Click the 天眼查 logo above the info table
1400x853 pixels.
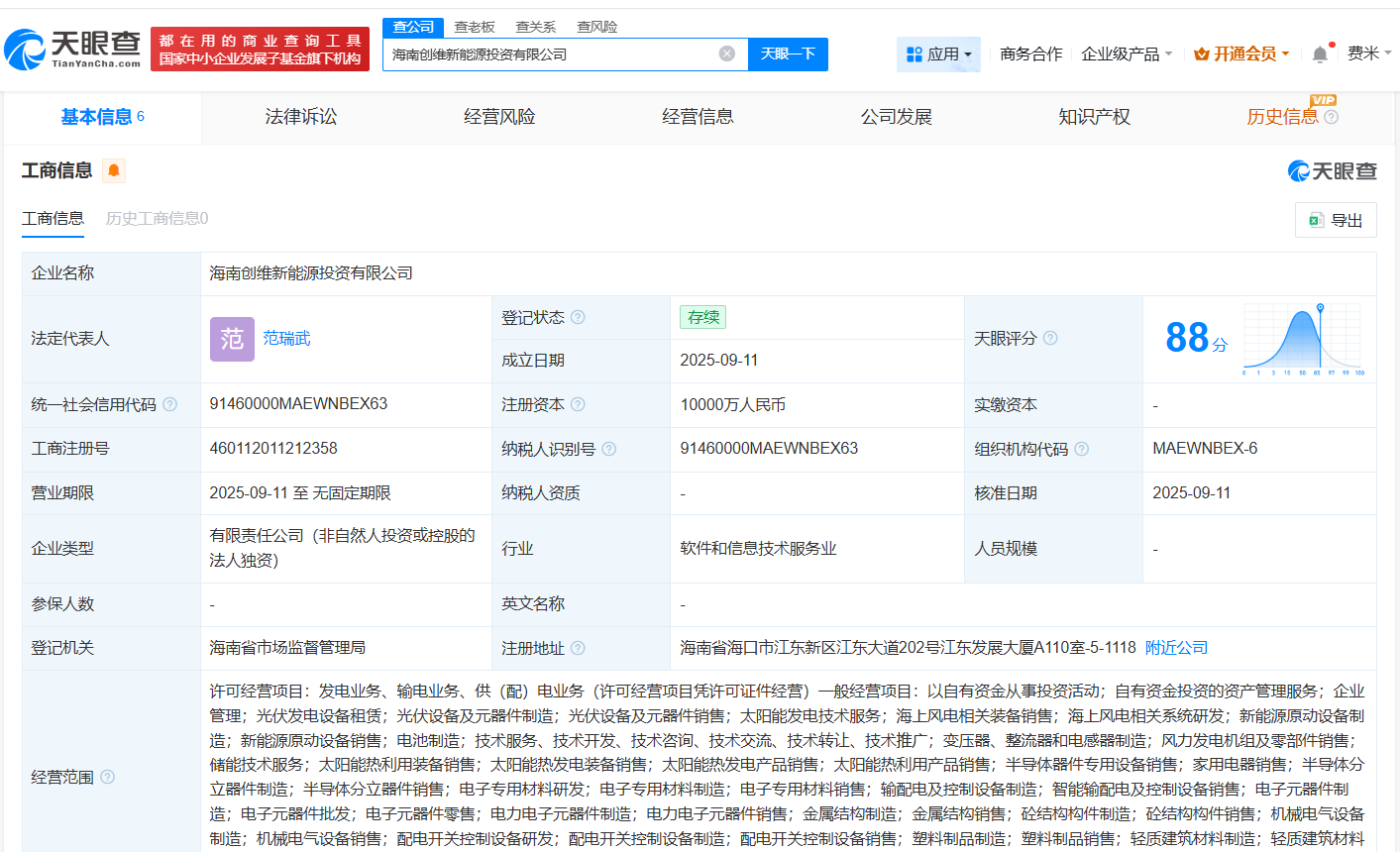click(1335, 170)
